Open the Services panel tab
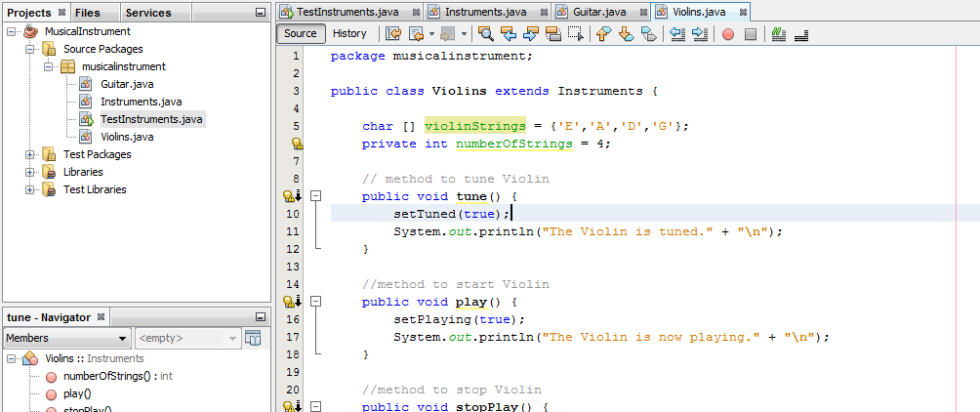Viewport: 980px width, 412px height. 148,13
